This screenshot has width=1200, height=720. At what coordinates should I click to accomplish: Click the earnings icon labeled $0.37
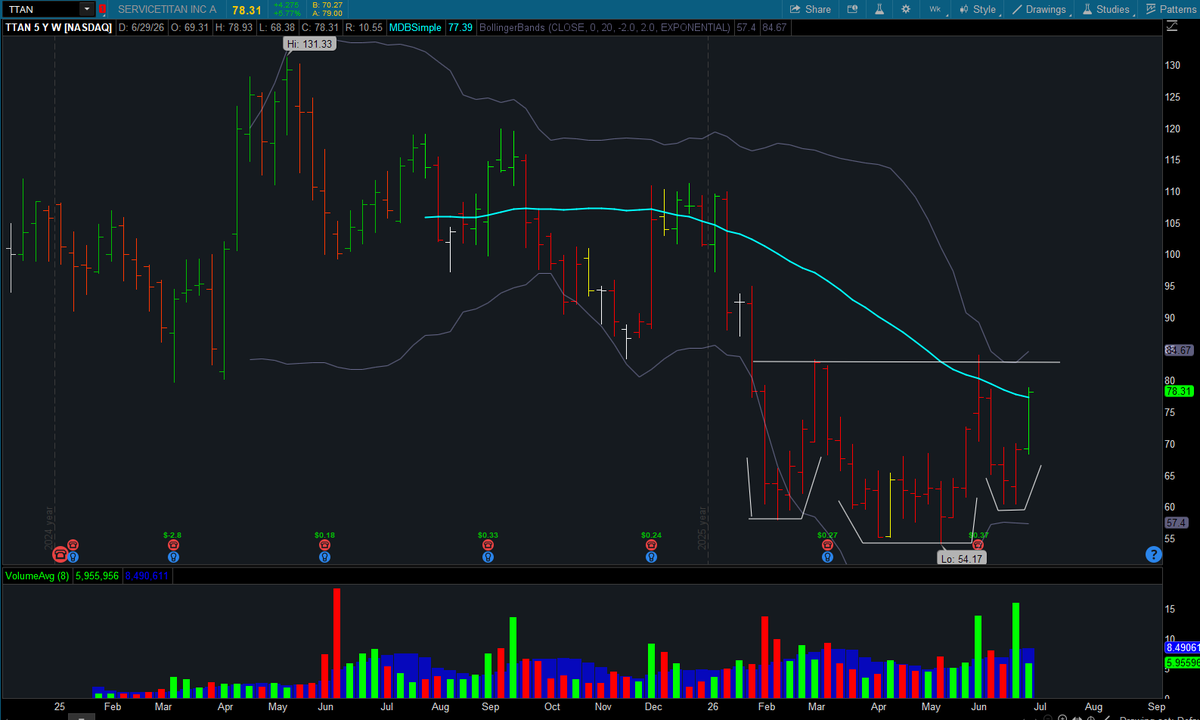[x=978, y=545]
